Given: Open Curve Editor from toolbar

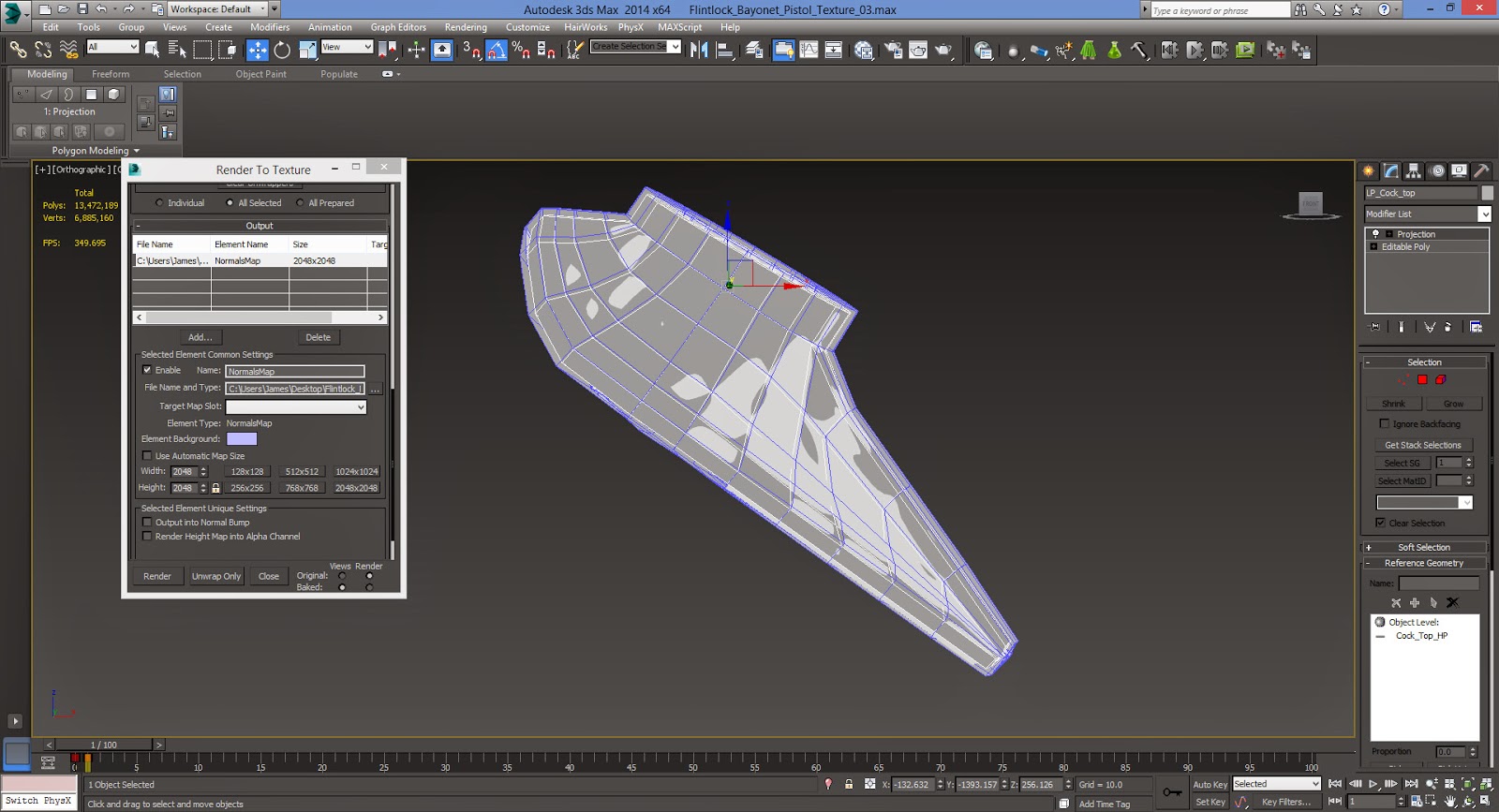Looking at the screenshot, I should (x=809, y=50).
